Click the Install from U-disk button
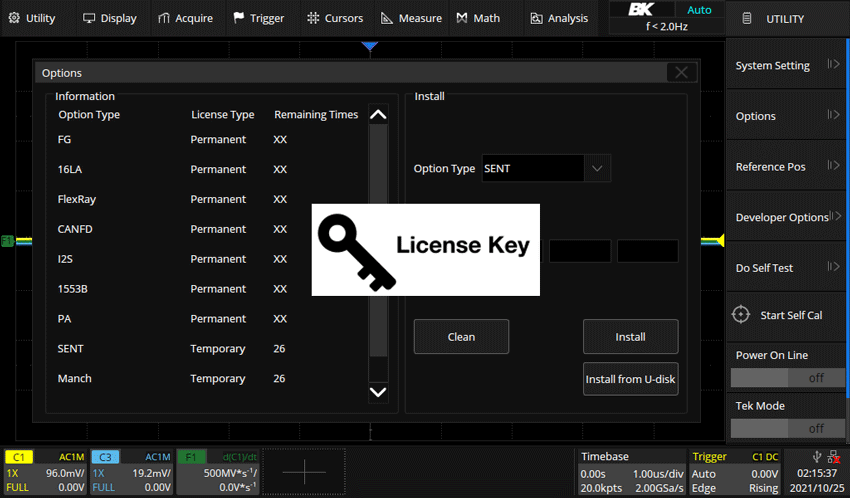 [x=630, y=379]
